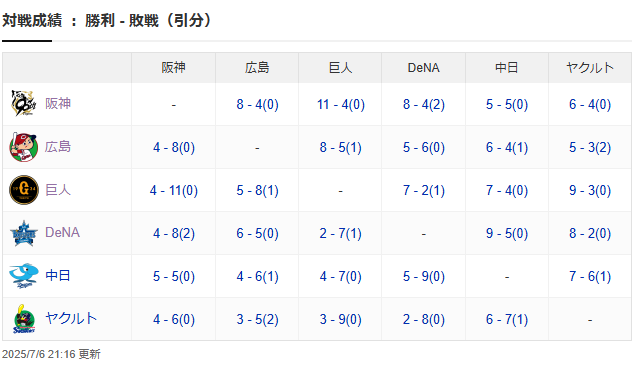Image resolution: width=634 pixels, height=367 pixels.
Task: Click the Yakult Swallows mascot logo
Action: (24, 319)
